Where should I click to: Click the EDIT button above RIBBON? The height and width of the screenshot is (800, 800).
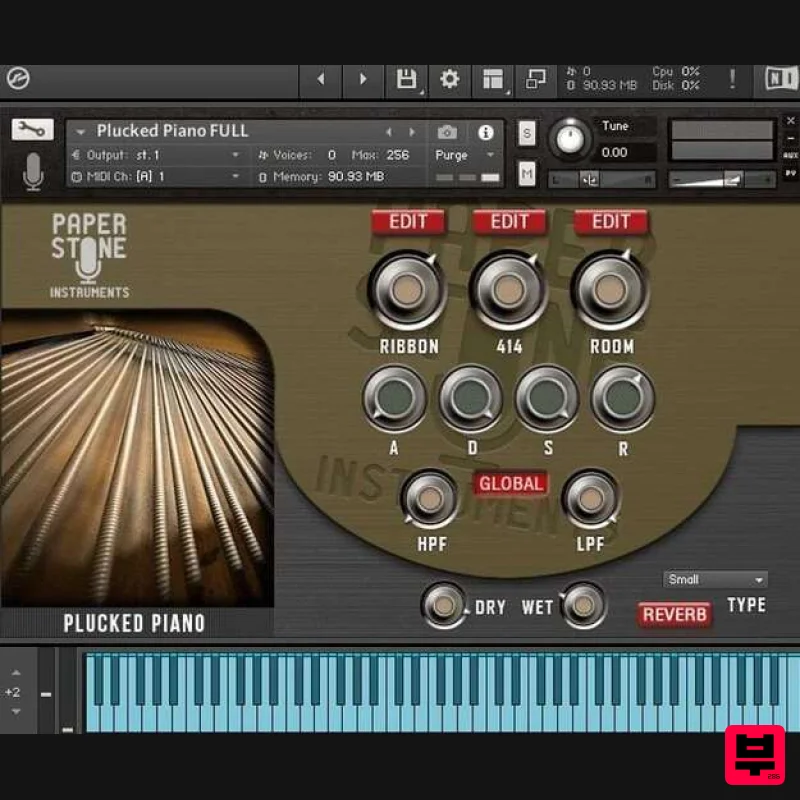click(x=408, y=222)
